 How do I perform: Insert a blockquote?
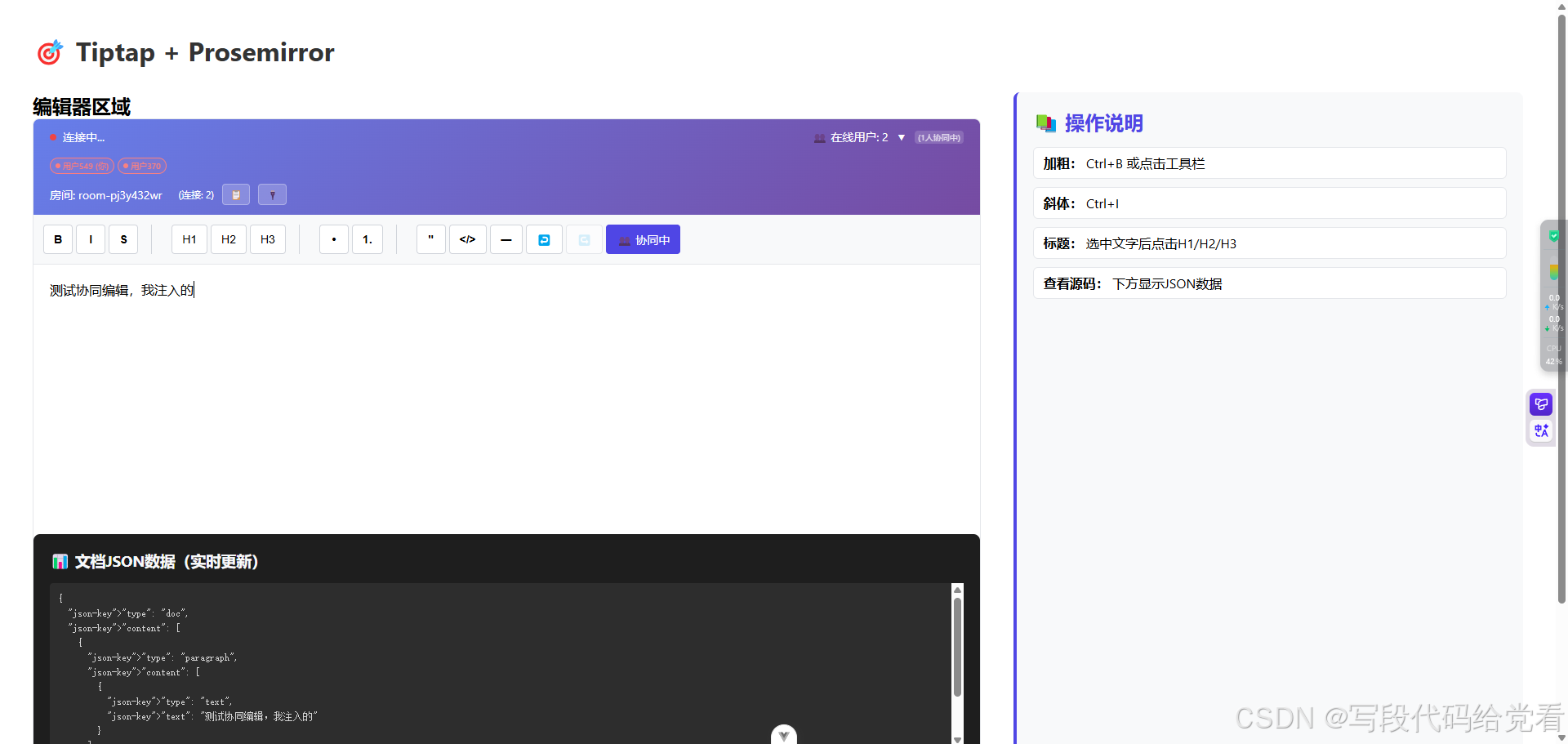coord(431,239)
